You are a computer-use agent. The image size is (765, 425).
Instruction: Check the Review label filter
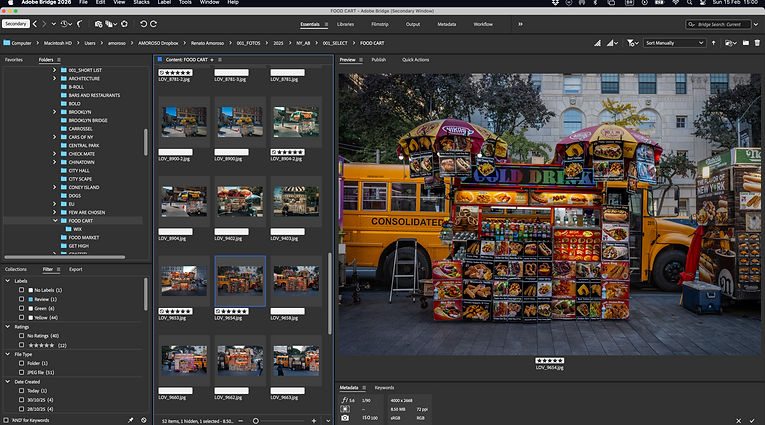click(21, 299)
